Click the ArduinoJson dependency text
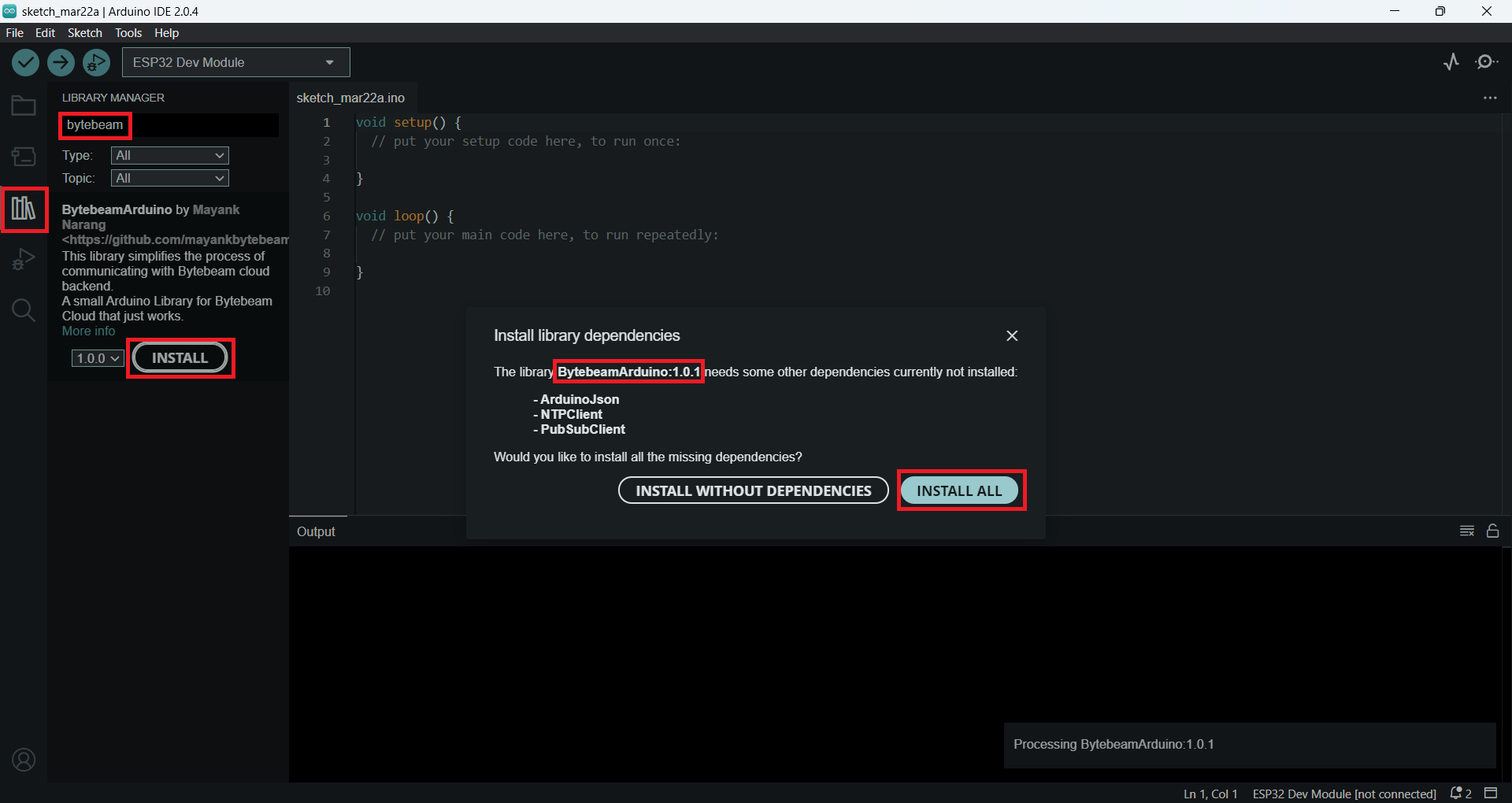Image resolution: width=1512 pixels, height=803 pixels. coord(580,400)
